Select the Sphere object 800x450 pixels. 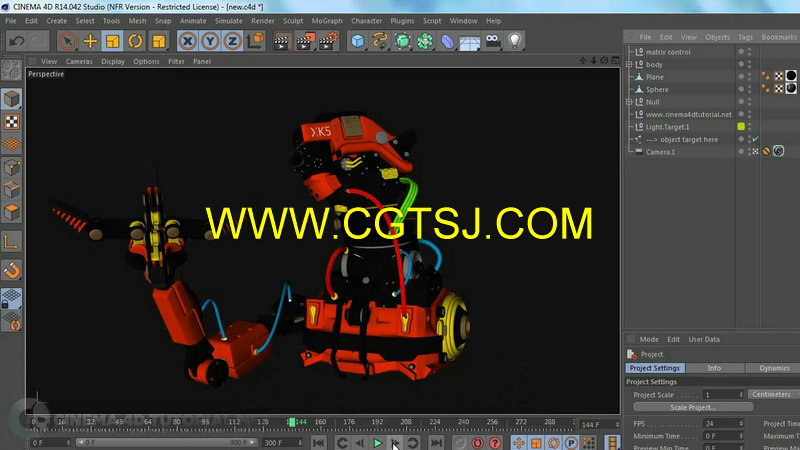pos(657,90)
